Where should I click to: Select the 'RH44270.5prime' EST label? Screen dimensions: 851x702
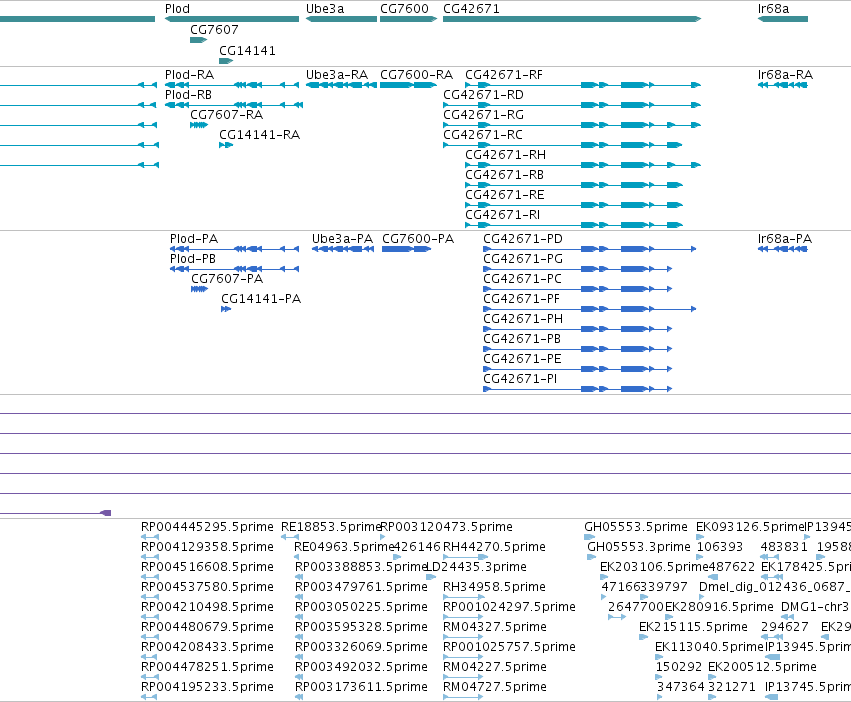point(494,547)
